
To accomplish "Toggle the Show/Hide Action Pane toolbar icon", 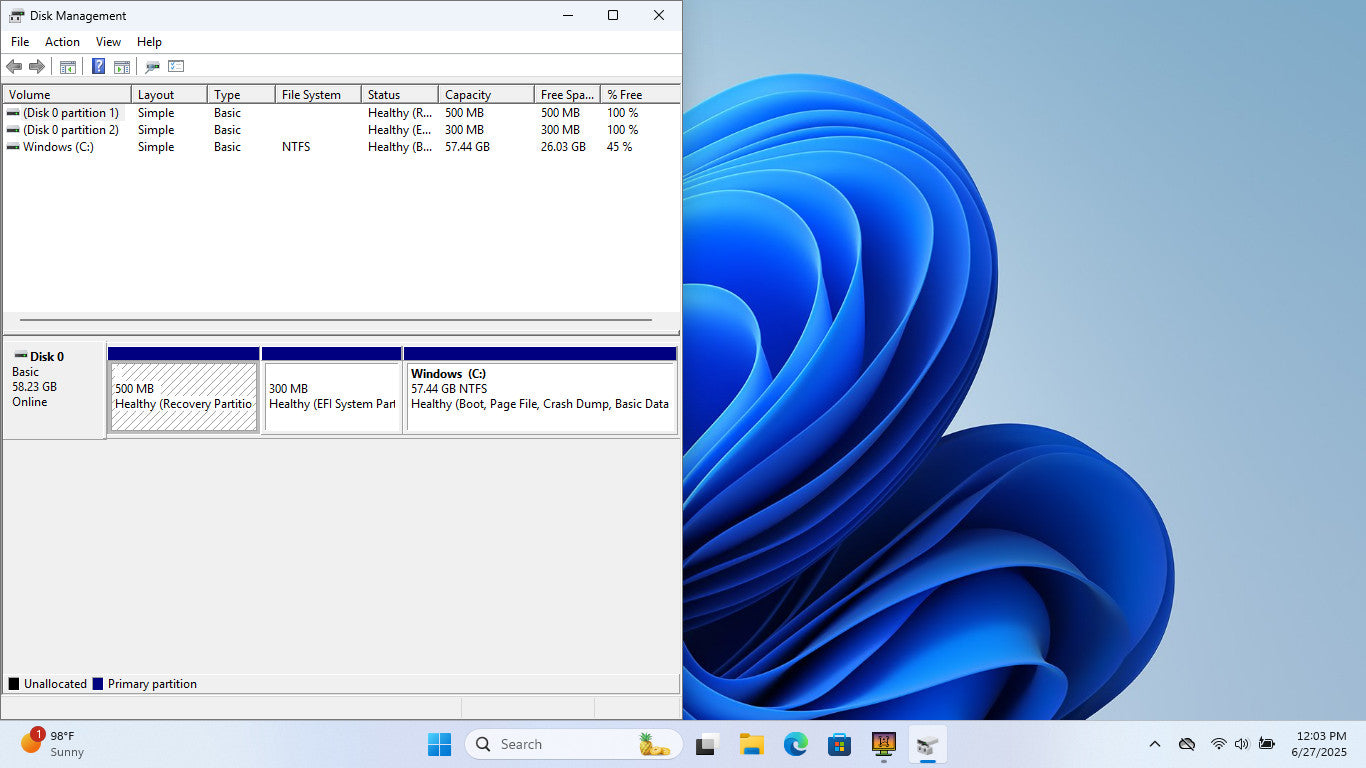I will coord(122,67).
